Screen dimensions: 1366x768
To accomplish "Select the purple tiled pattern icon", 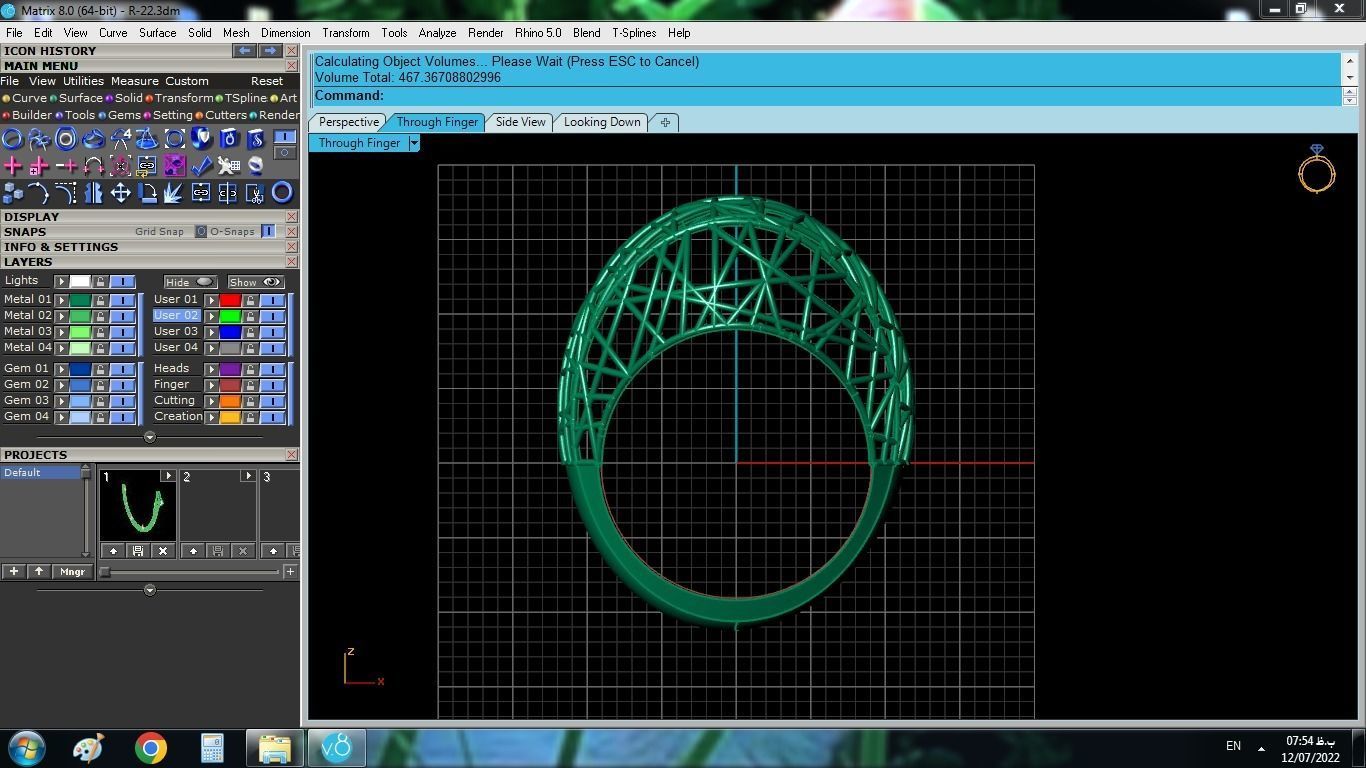I will 174,165.
